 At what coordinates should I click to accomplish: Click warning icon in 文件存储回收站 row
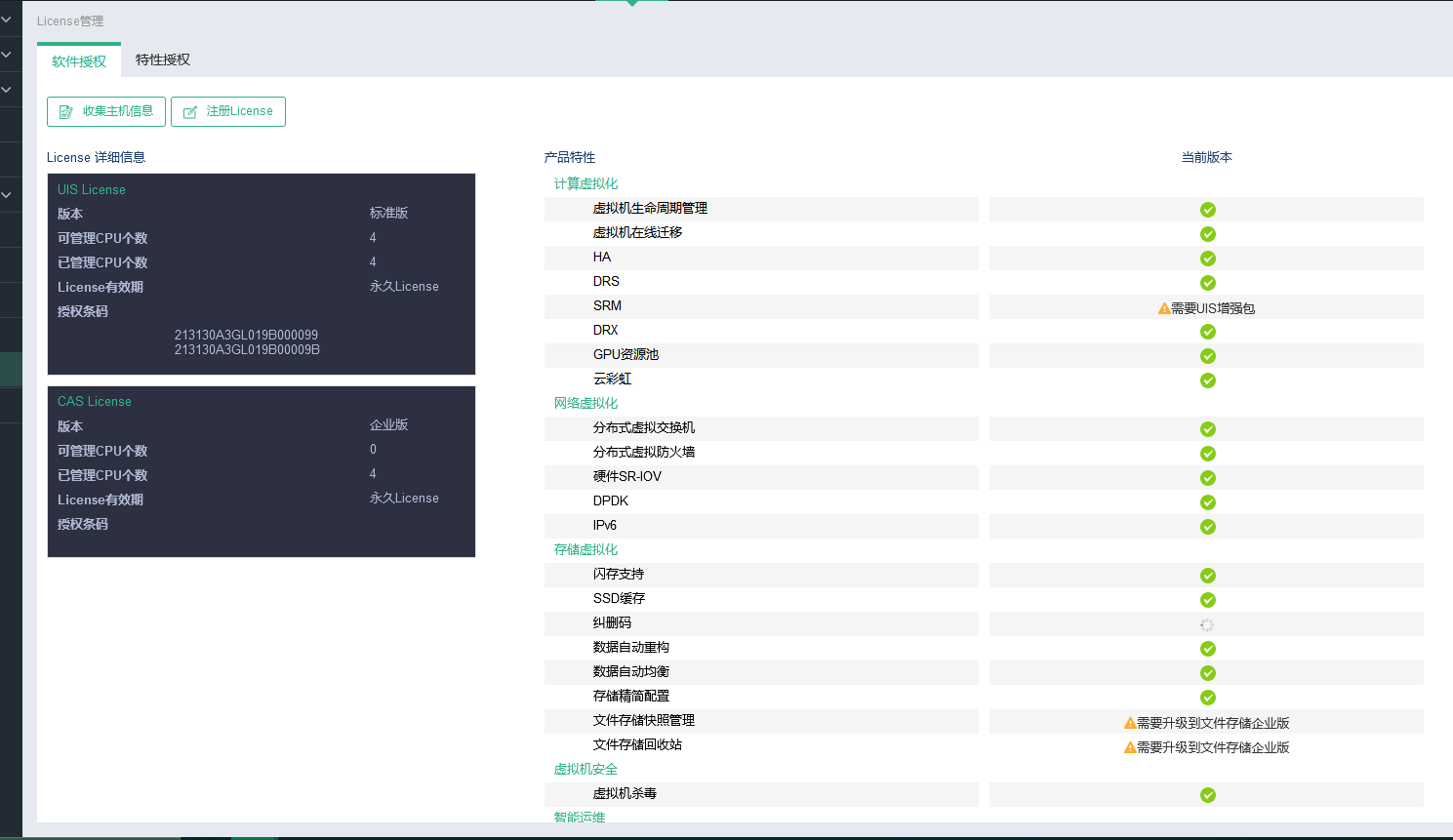[x=1130, y=747]
